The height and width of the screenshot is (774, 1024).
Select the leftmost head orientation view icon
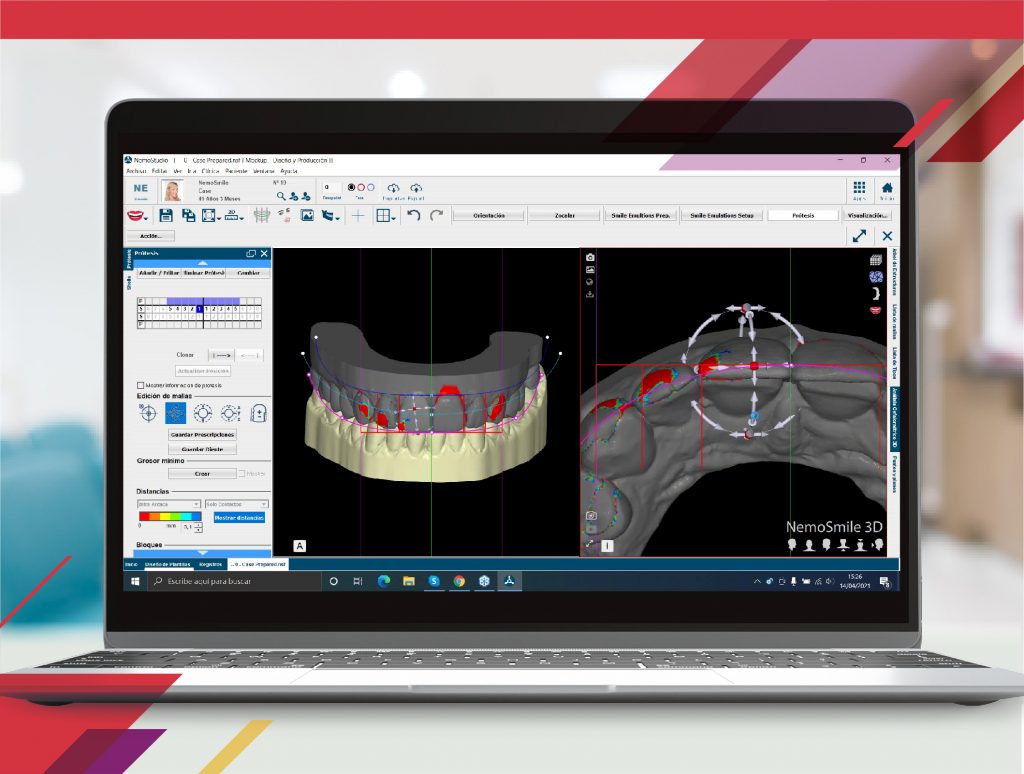792,544
